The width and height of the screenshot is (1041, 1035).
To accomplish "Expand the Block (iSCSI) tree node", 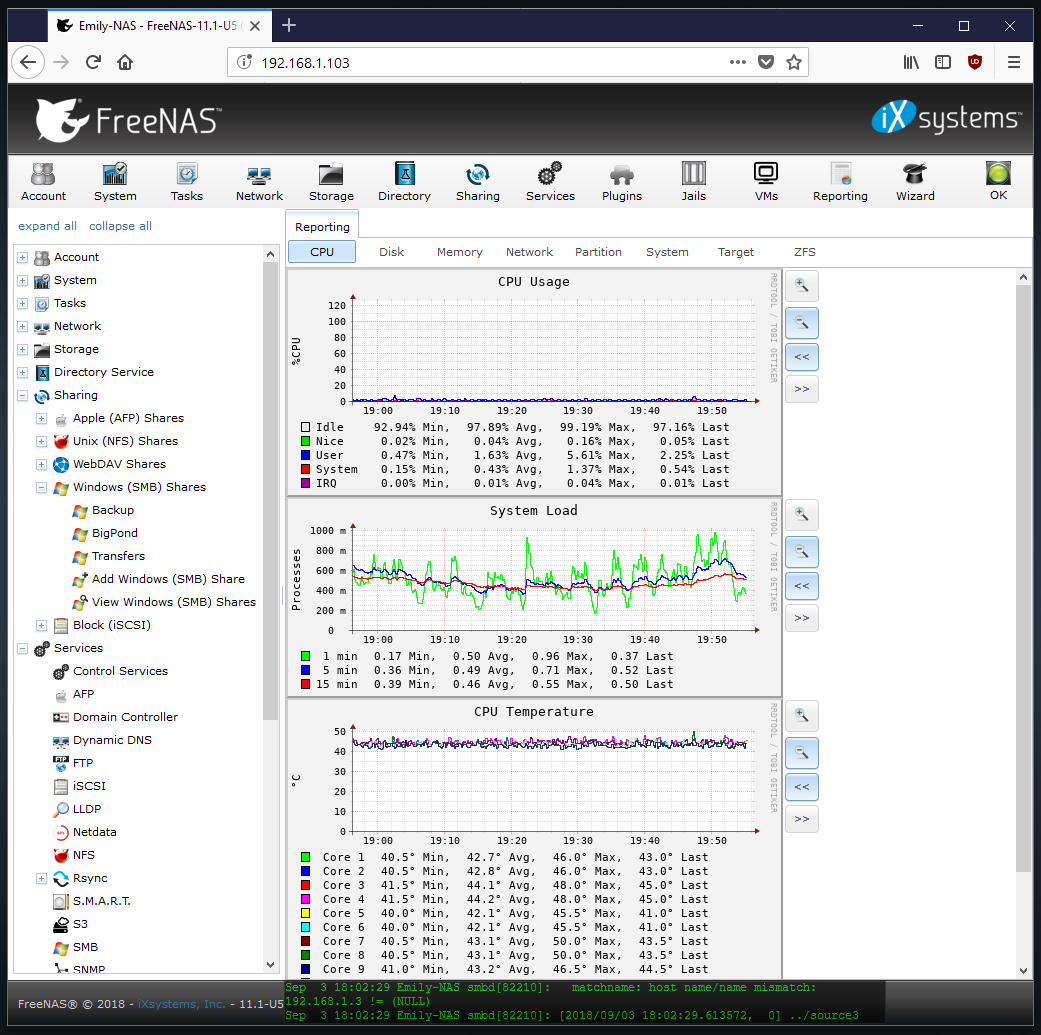I will [x=41, y=626].
